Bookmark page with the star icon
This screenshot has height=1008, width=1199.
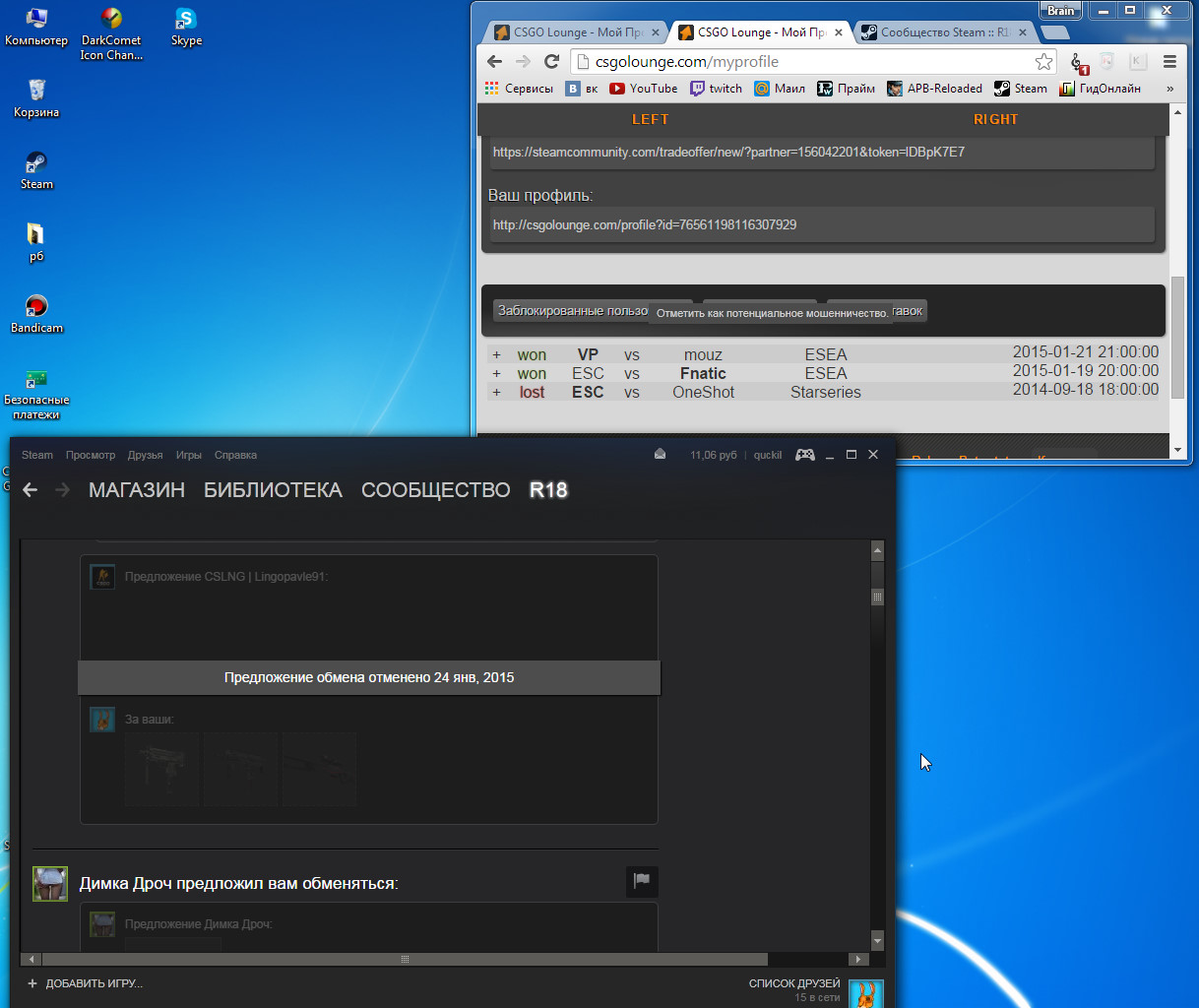click(1043, 62)
